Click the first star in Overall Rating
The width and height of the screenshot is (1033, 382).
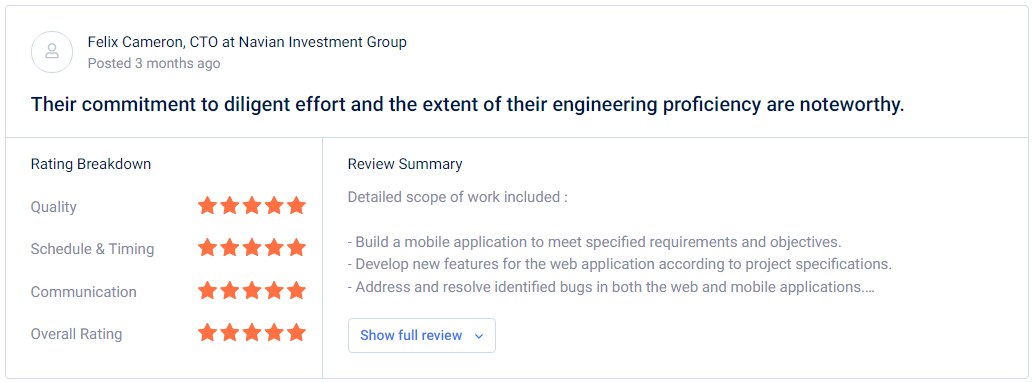[x=208, y=333]
